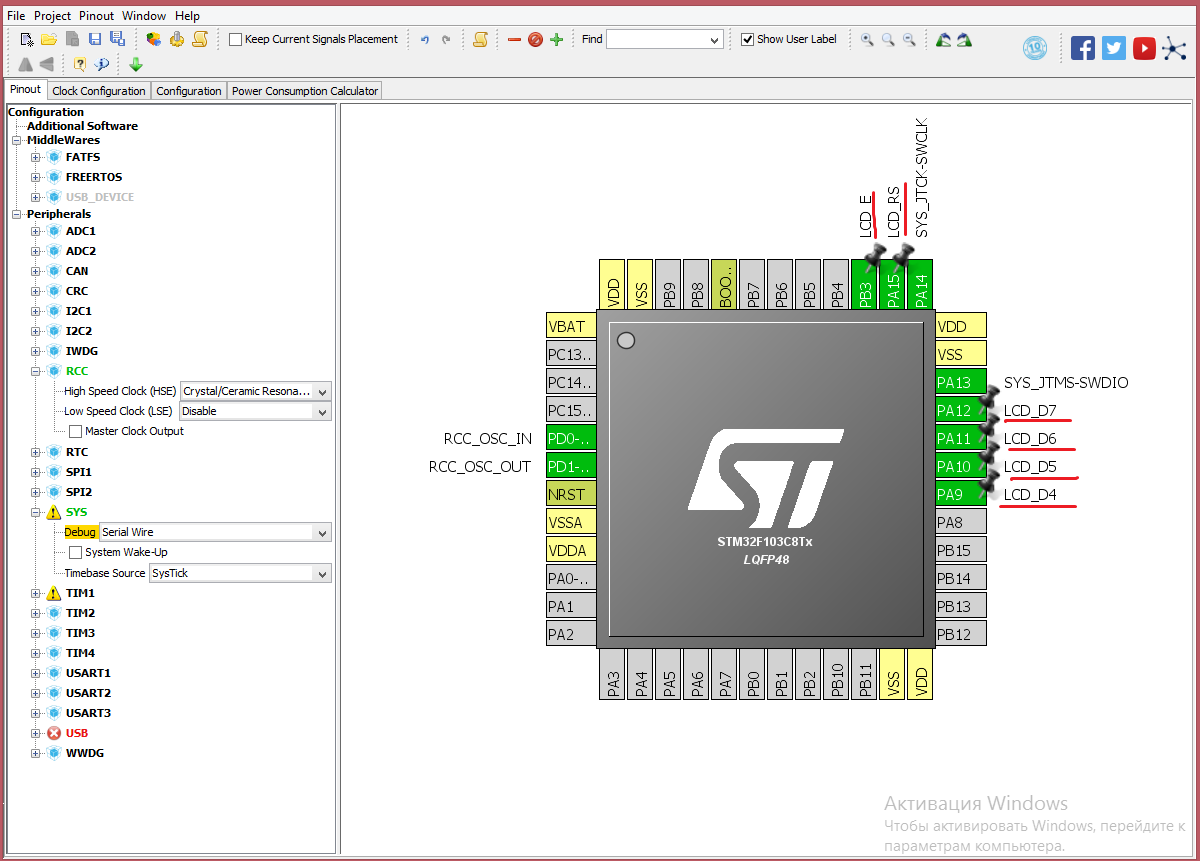The image size is (1200, 861).
Task: Click the PD0 RCC_OSC_IN pin
Action: [571, 438]
